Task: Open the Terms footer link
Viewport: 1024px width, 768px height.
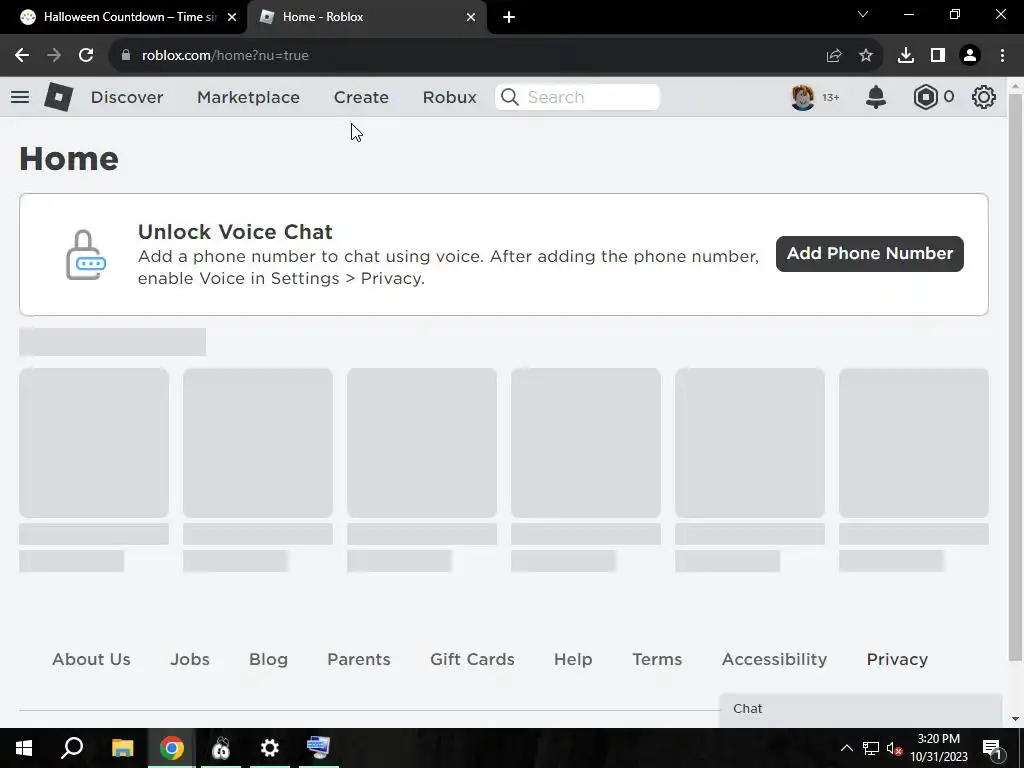Action: tap(657, 660)
